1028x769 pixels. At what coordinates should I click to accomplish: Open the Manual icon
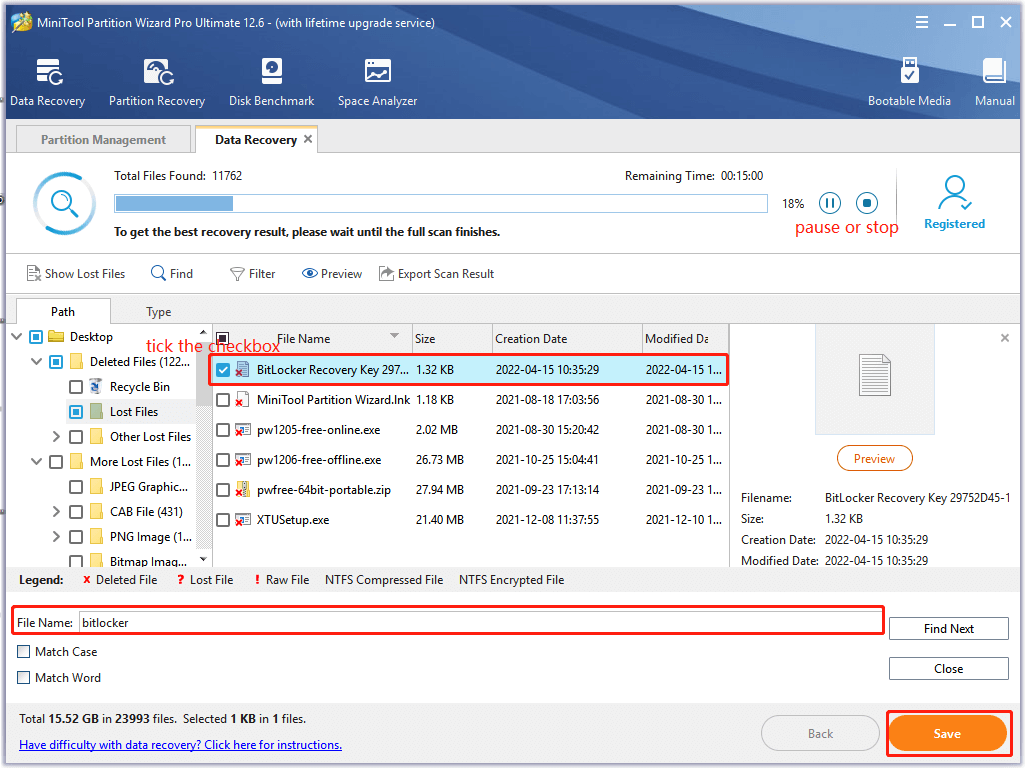(994, 82)
